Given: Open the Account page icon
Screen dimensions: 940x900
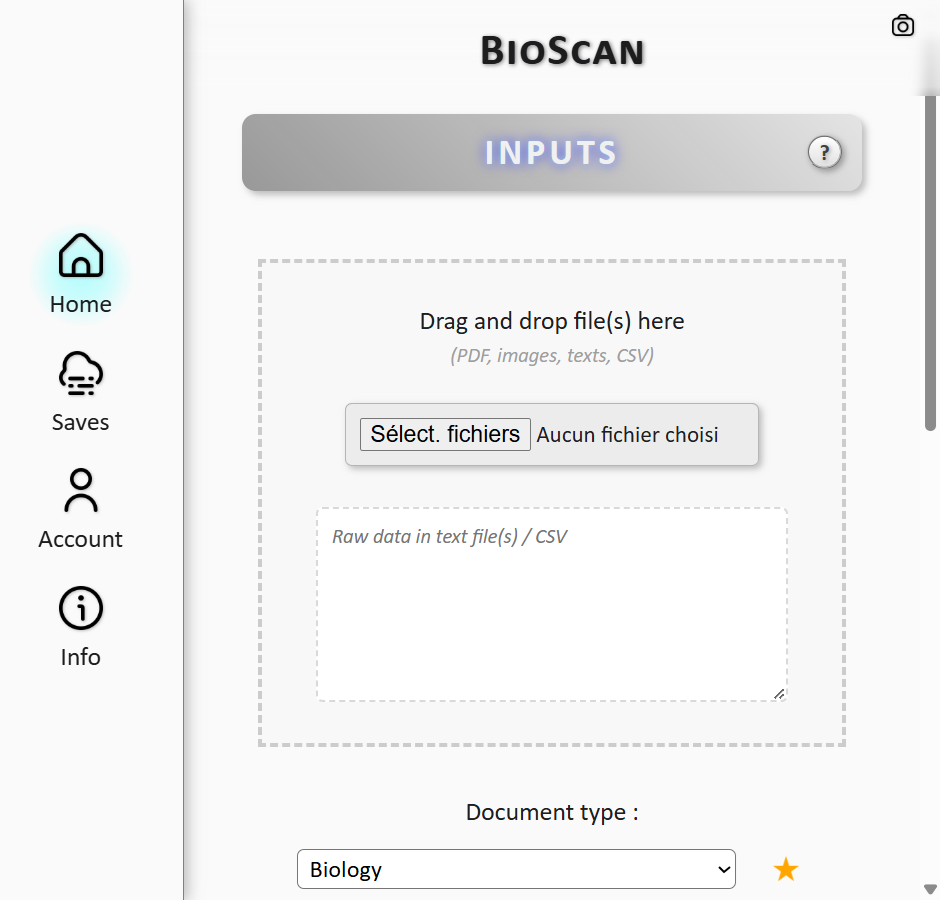Looking at the screenshot, I should tap(80, 491).
